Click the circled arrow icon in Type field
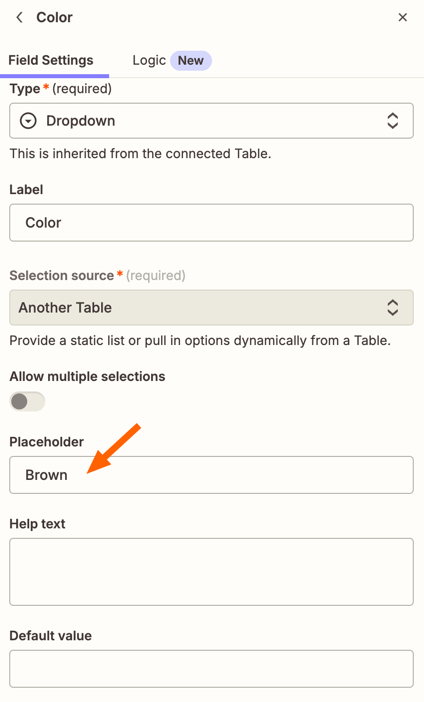 pos(28,121)
